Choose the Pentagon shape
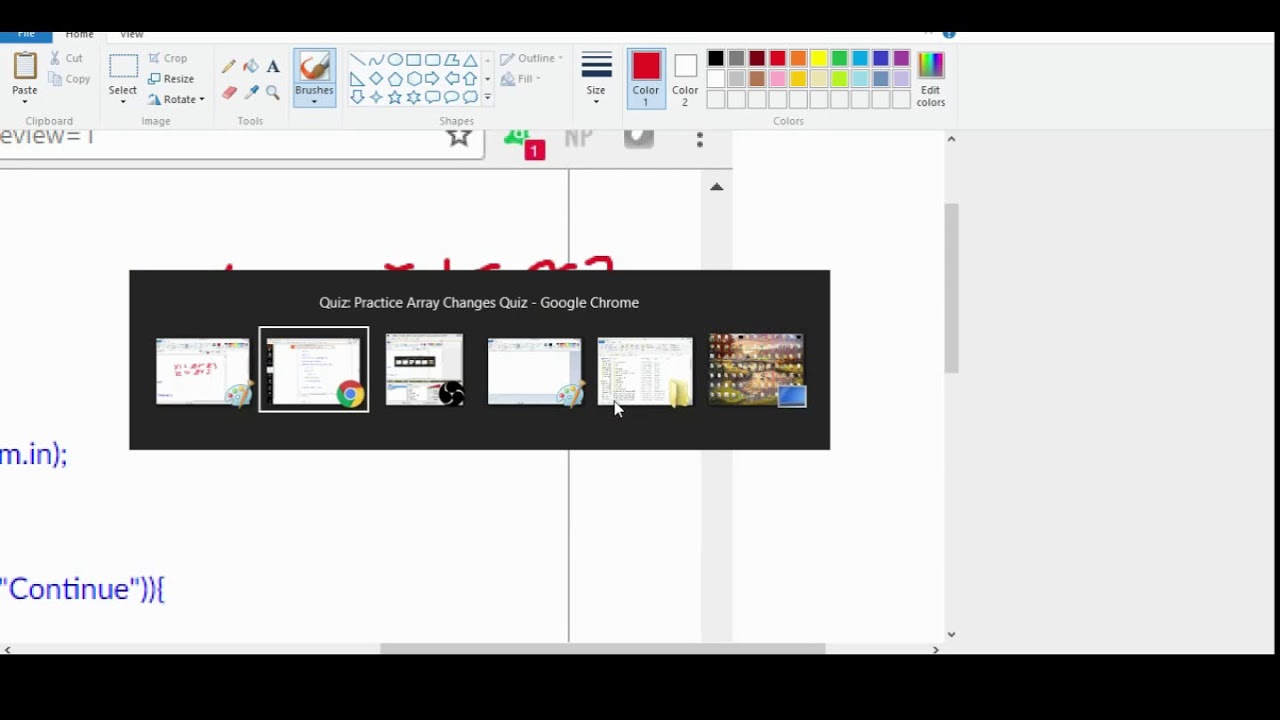1280x720 pixels. tap(395, 78)
